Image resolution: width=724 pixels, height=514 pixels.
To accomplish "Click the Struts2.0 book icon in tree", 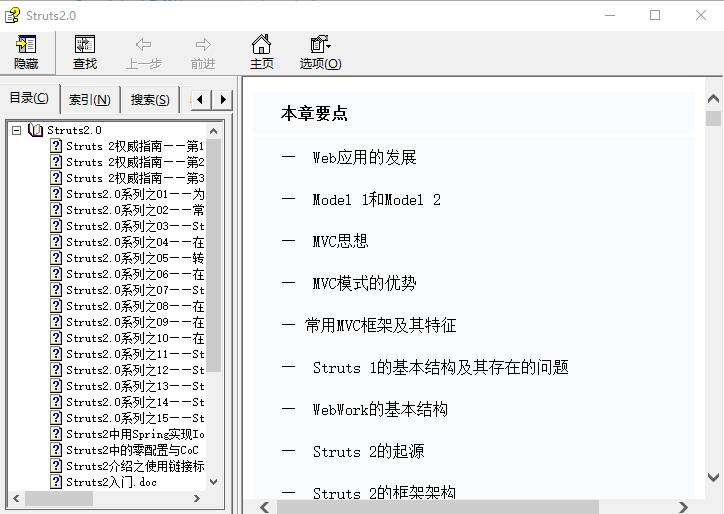I will click(36, 130).
